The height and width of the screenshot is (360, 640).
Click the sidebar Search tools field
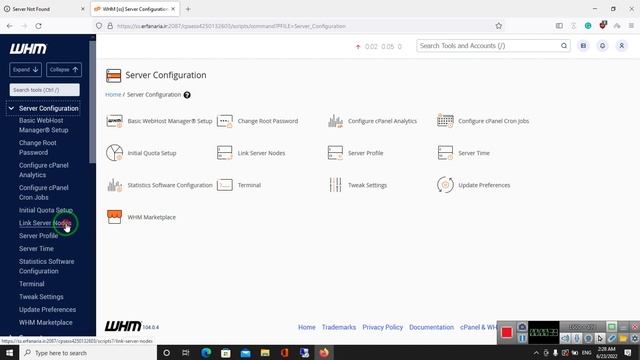pos(44,90)
